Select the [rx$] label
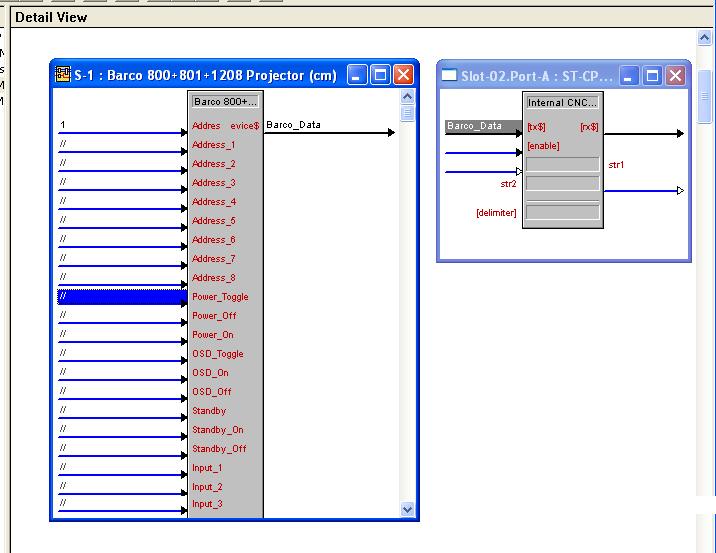 click(589, 127)
